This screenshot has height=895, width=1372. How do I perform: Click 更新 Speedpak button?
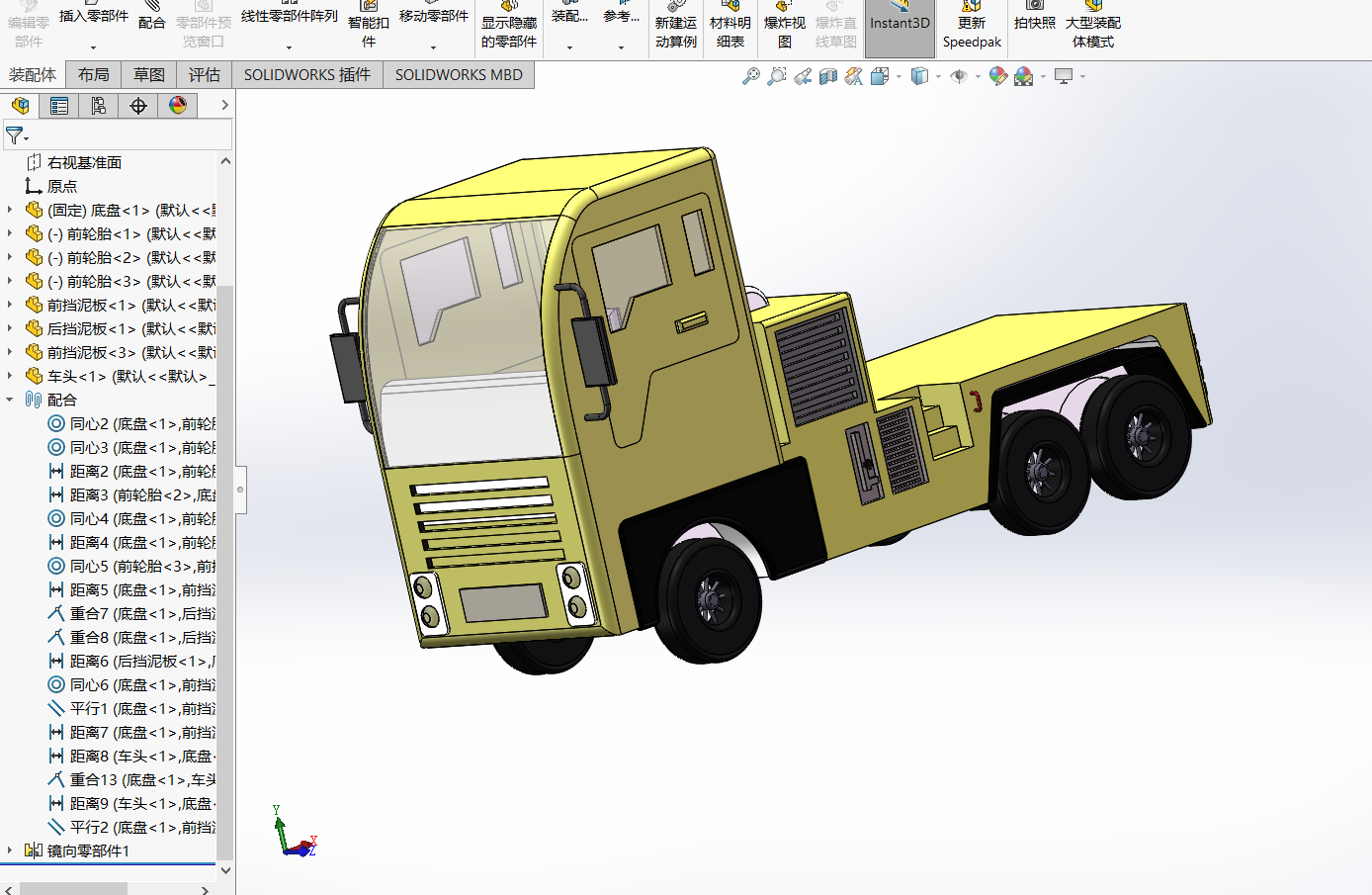point(972,27)
